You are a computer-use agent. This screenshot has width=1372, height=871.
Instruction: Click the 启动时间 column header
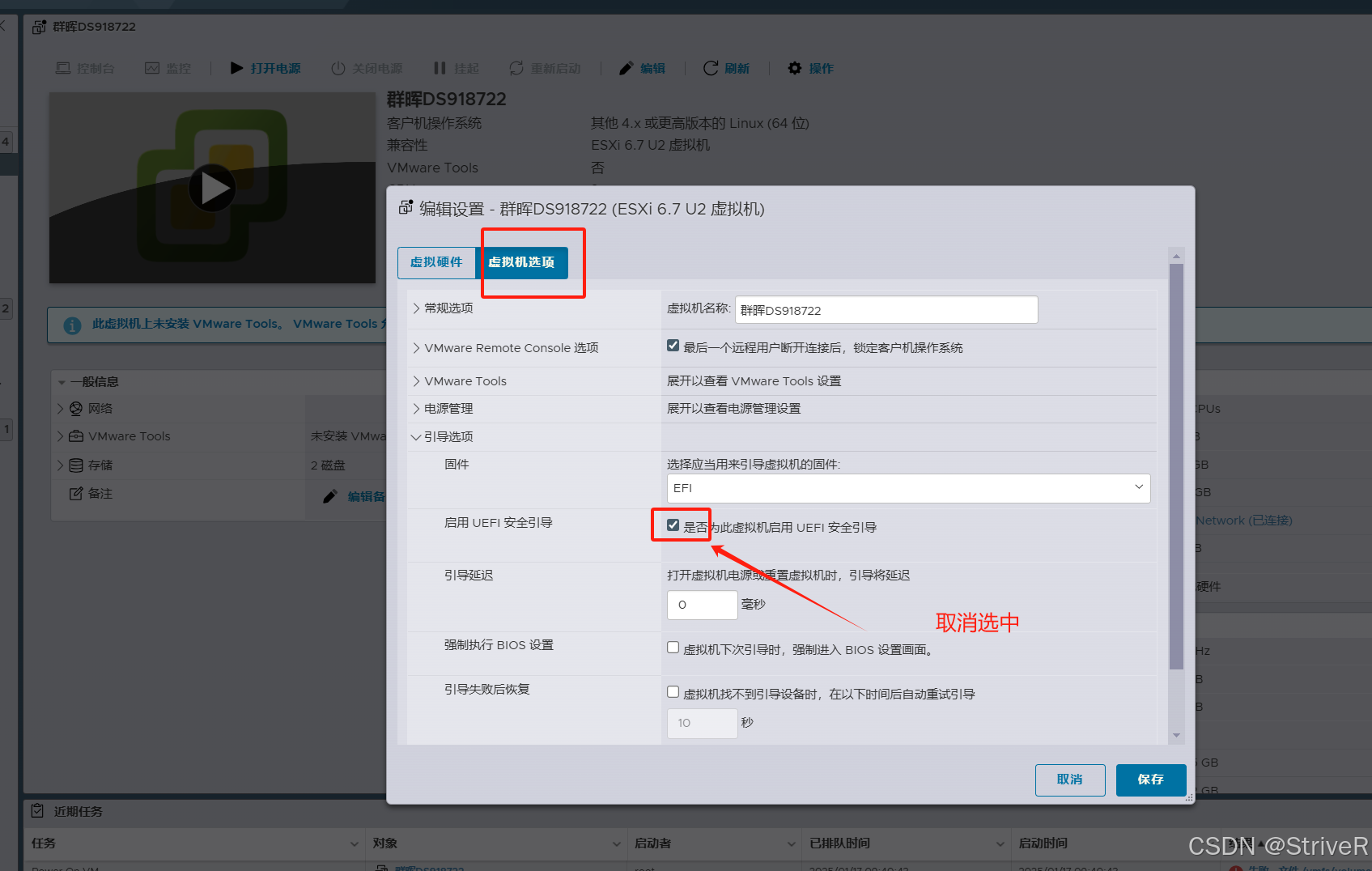point(1043,843)
